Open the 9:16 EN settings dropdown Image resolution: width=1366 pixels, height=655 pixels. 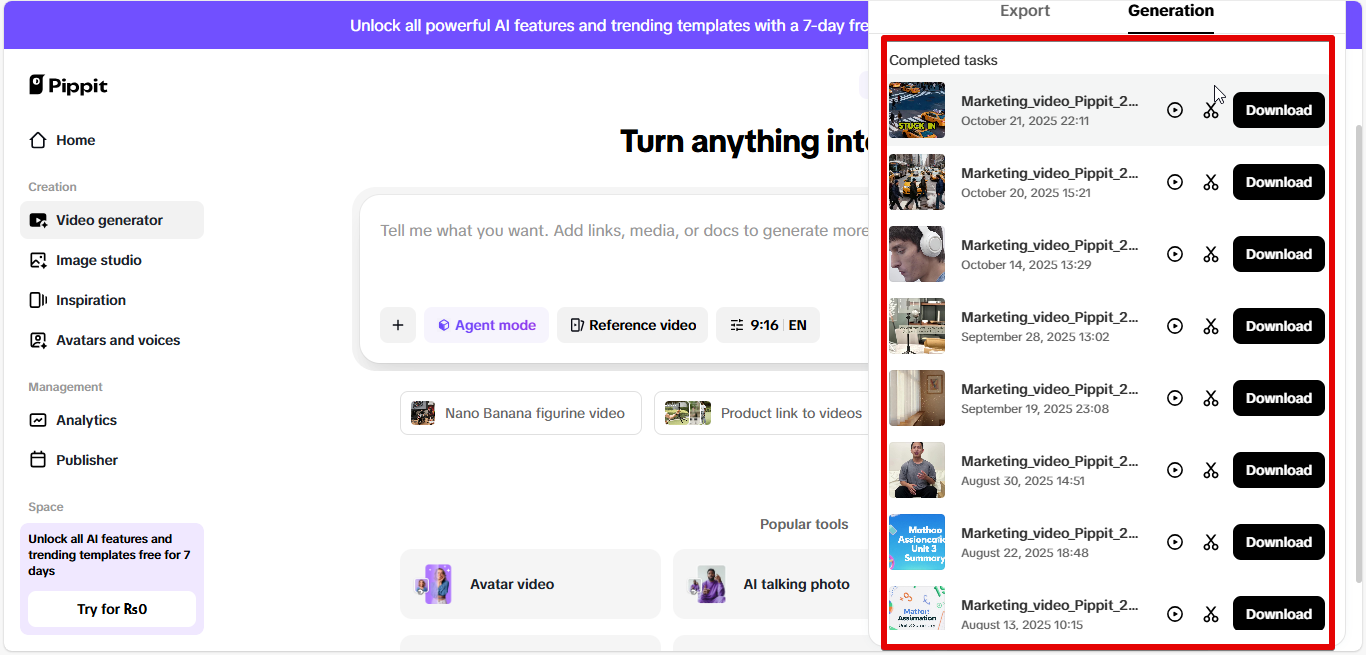coord(767,325)
